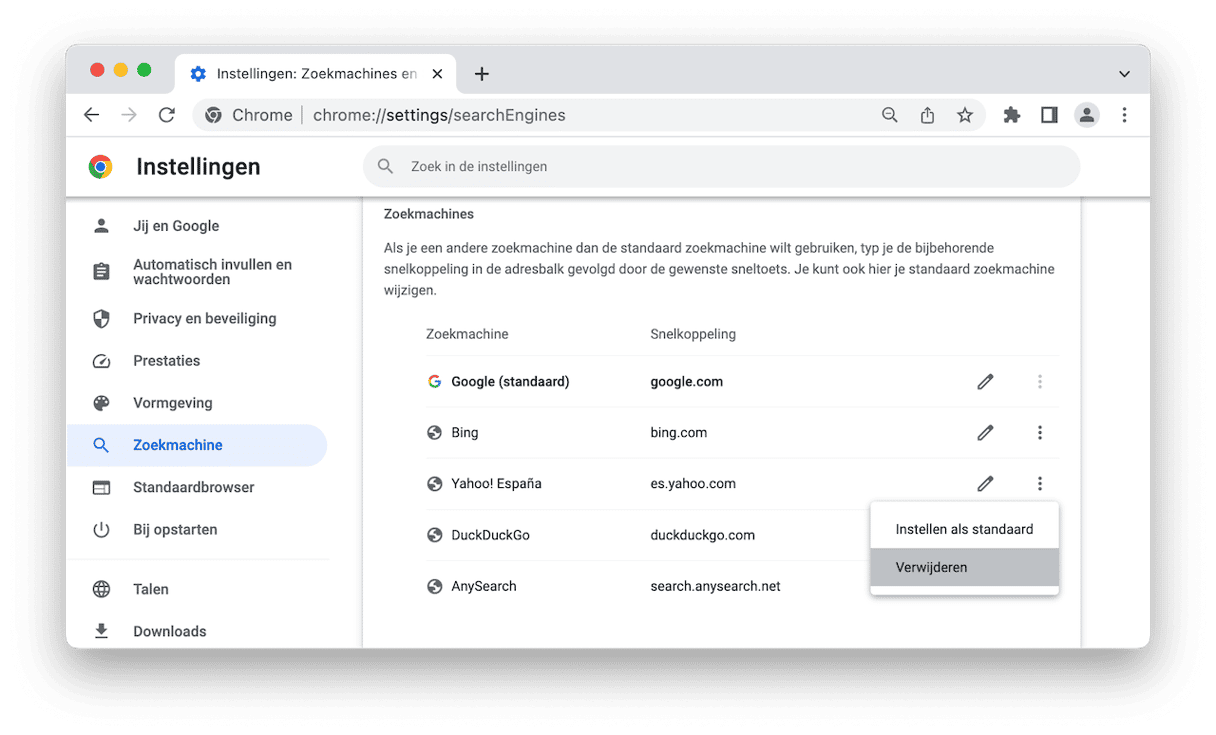Open more actions for Google (standaard)

(x=1040, y=381)
